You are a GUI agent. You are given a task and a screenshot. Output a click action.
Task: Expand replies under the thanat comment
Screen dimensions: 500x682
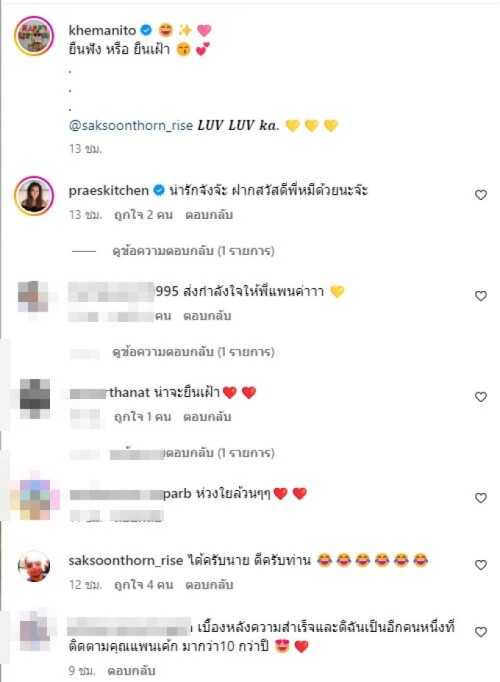193,453
